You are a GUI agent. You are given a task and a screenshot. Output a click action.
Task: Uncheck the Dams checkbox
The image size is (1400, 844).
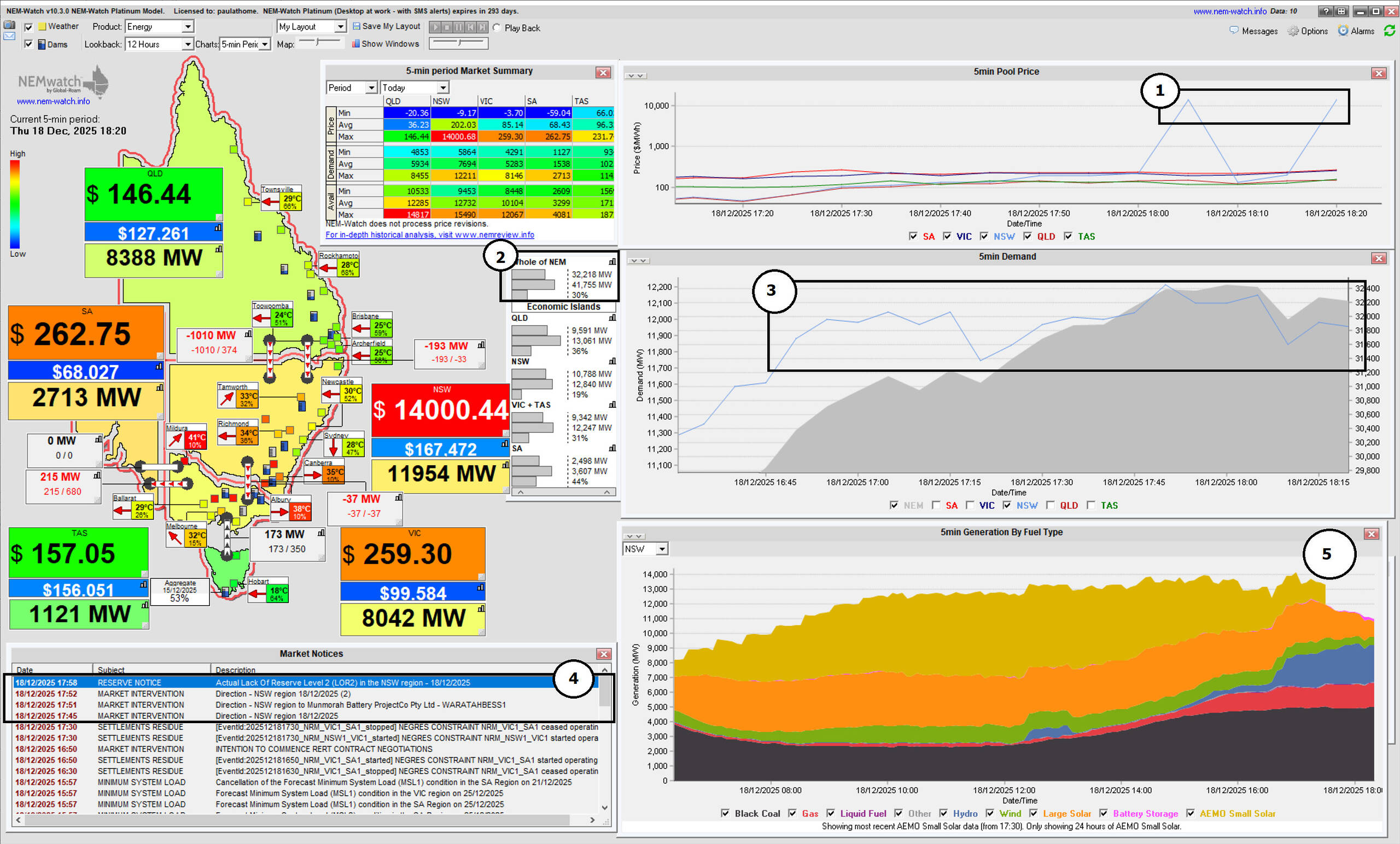coord(28,44)
